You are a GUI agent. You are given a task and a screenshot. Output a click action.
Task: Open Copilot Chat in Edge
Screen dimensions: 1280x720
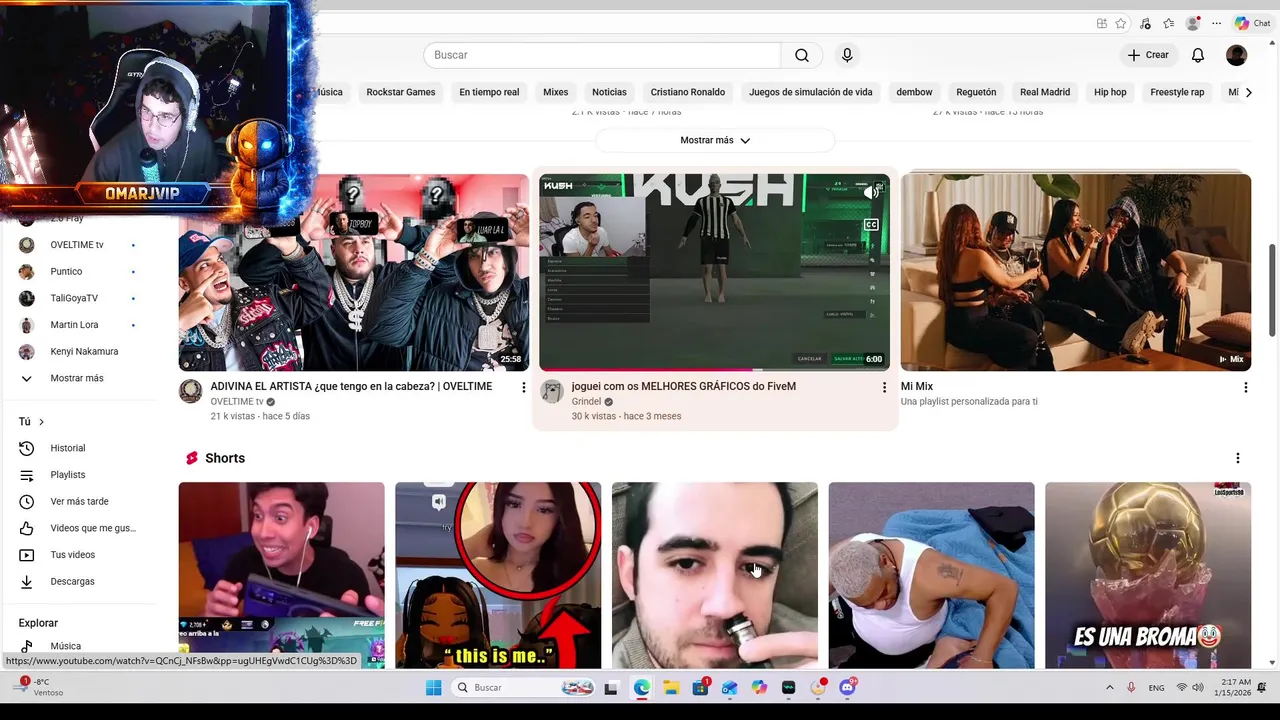(x=1253, y=23)
